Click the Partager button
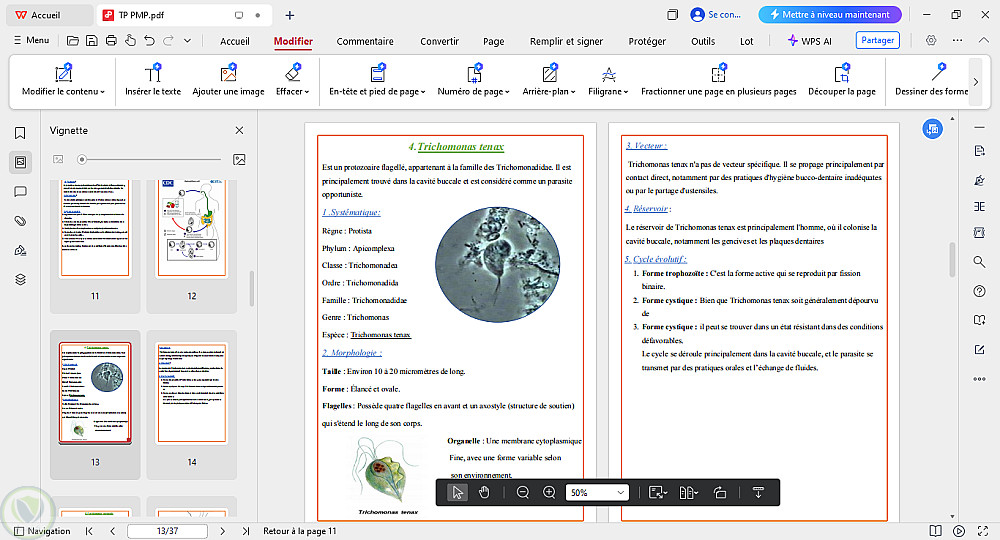Image resolution: width=1000 pixels, height=540 pixels. click(x=877, y=41)
